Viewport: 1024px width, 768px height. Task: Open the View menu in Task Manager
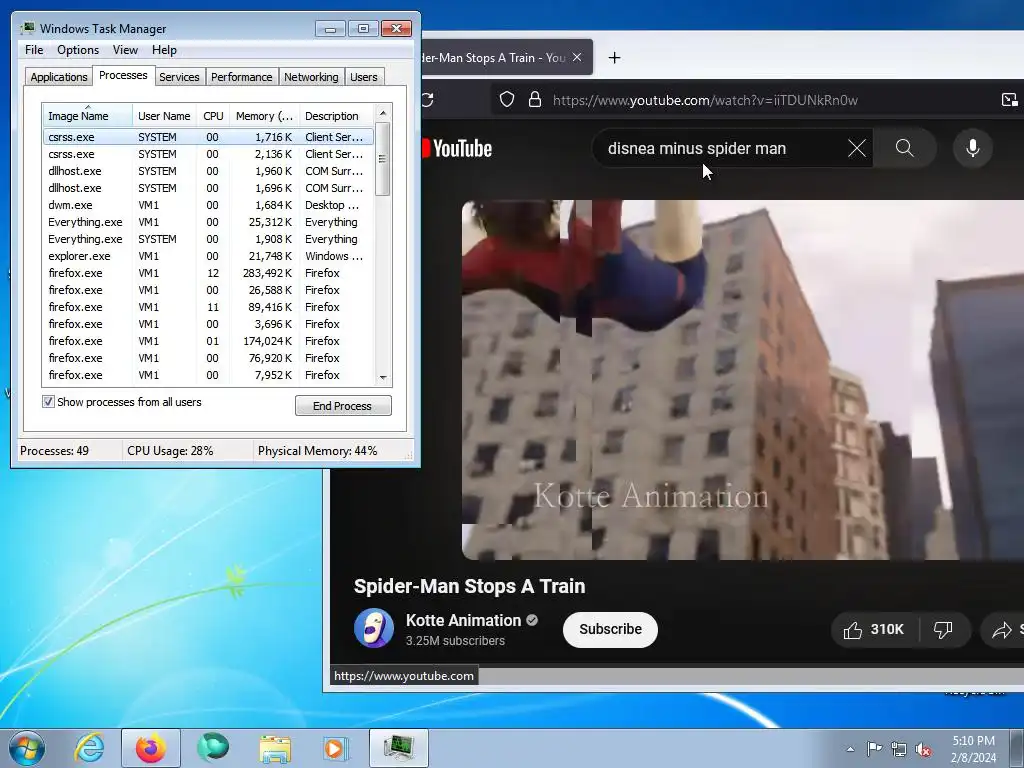tap(125, 50)
